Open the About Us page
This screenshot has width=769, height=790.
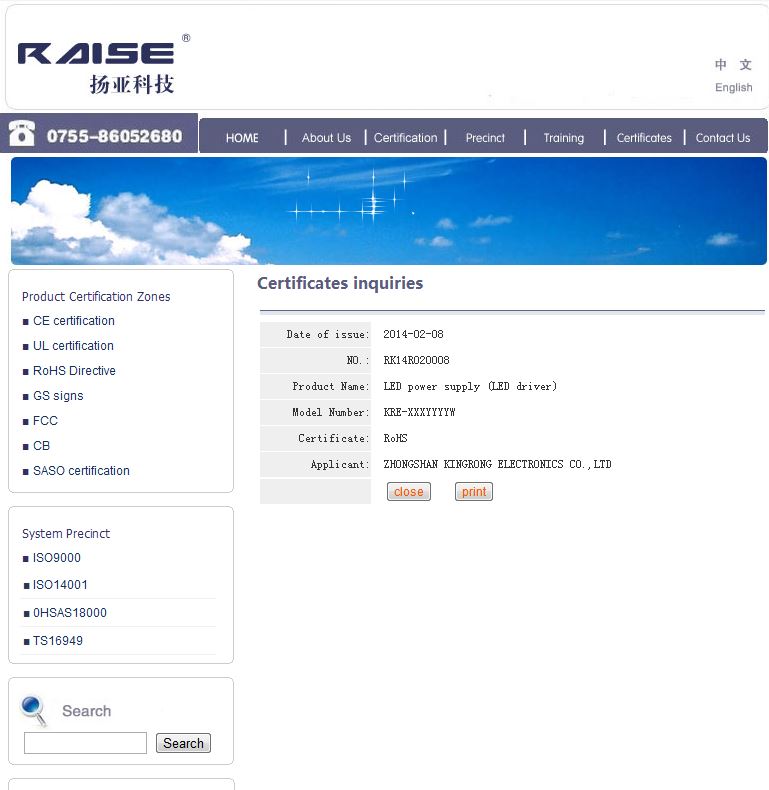click(326, 138)
